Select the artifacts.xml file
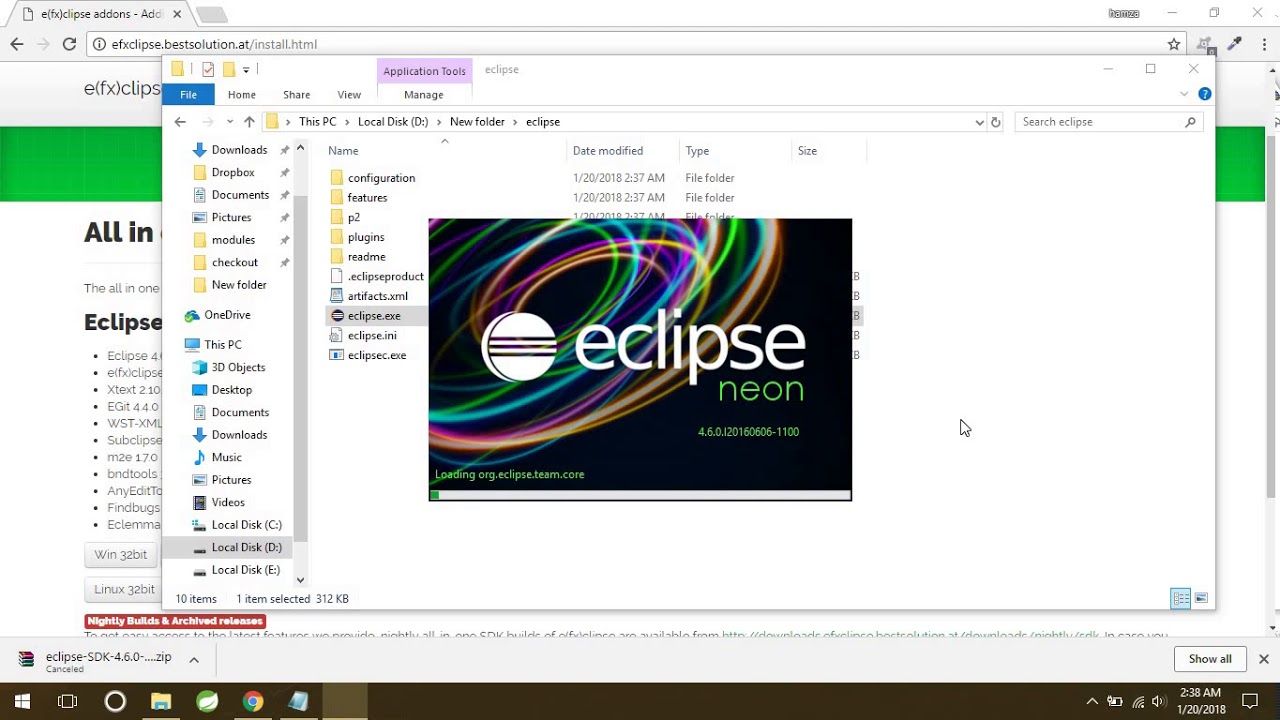1280x720 pixels. tap(377, 296)
